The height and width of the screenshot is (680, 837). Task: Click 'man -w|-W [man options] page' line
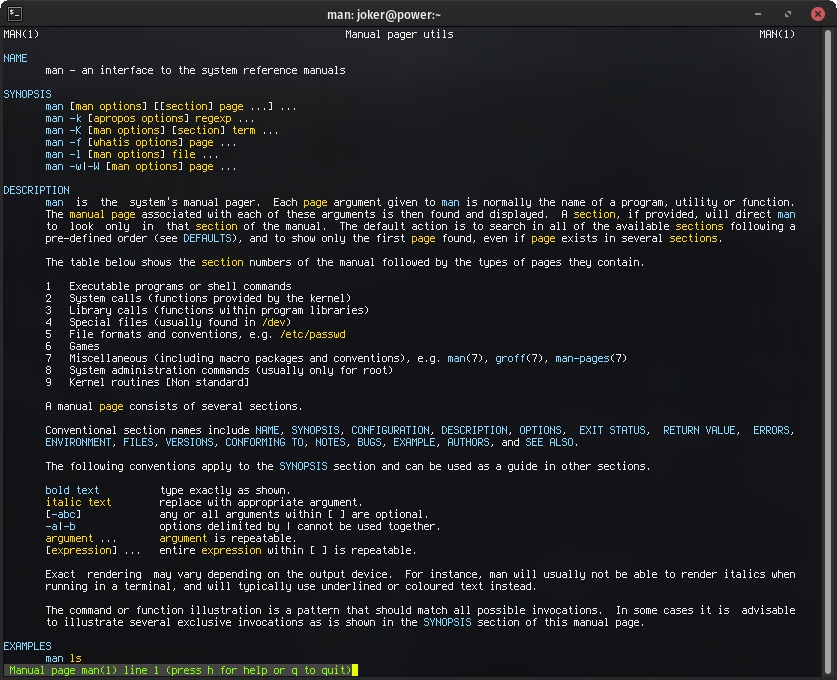[x=141, y=167]
